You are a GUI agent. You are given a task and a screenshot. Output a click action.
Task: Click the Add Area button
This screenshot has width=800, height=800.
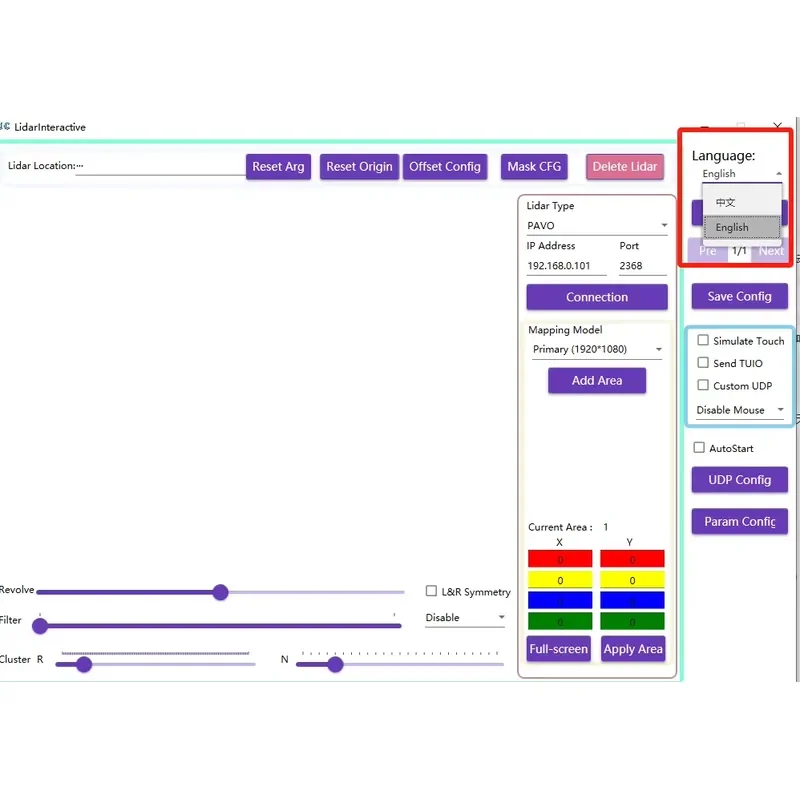point(597,381)
